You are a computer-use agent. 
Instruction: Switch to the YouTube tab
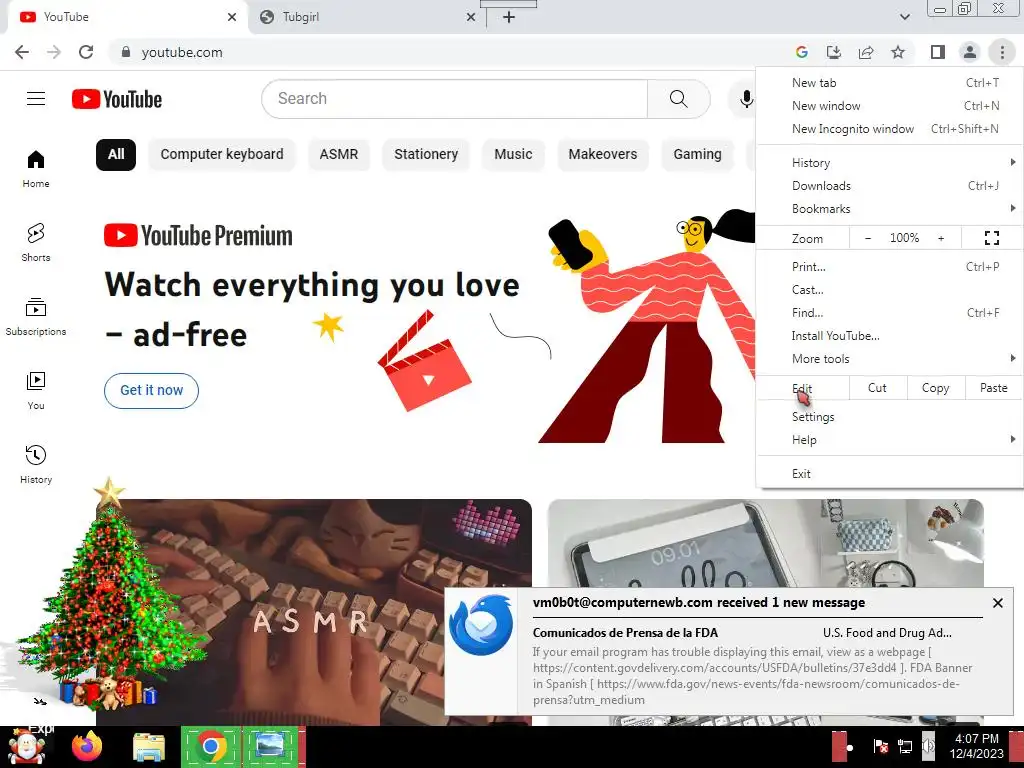pos(127,17)
